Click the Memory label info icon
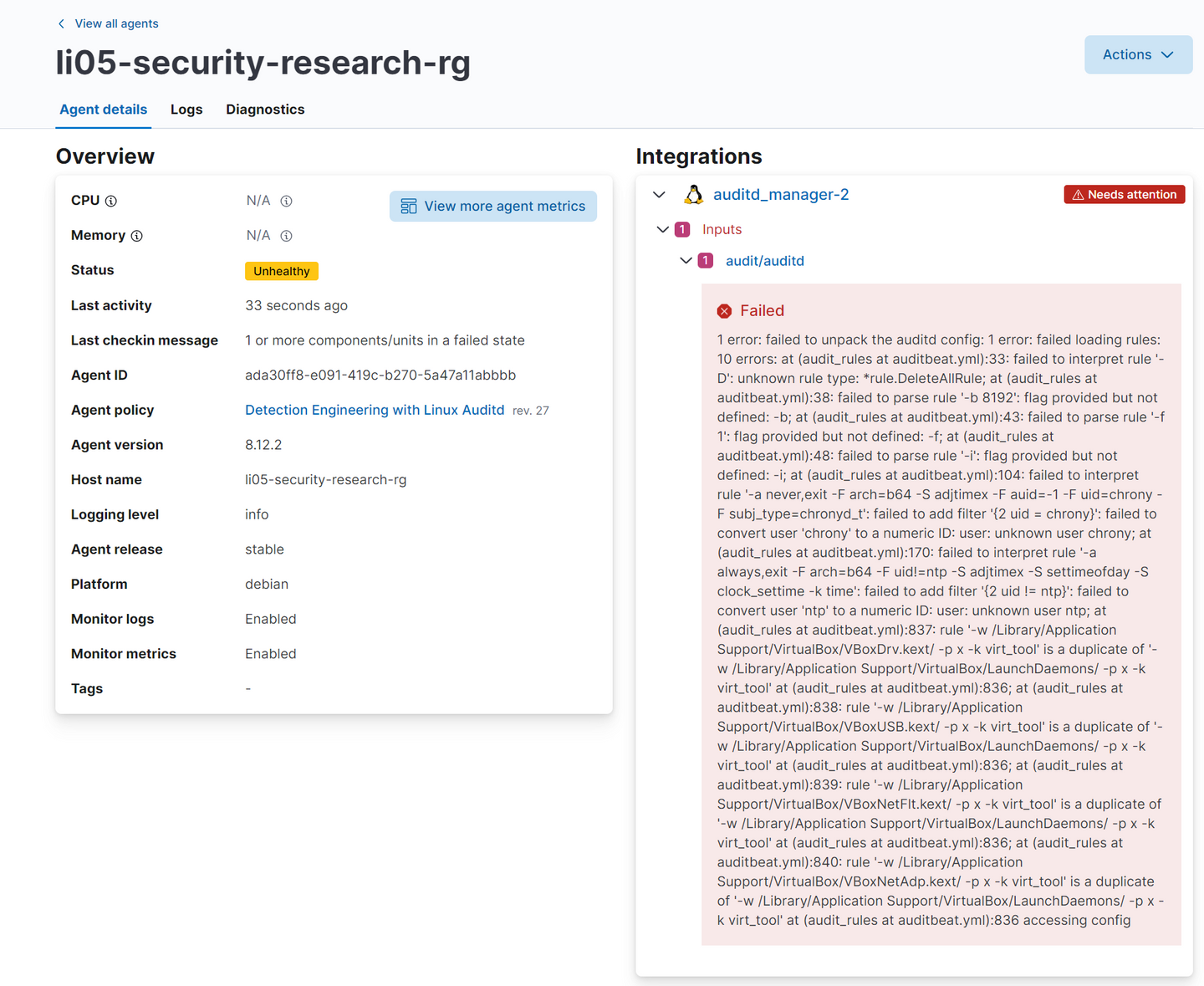The height and width of the screenshot is (986, 1204). click(137, 236)
